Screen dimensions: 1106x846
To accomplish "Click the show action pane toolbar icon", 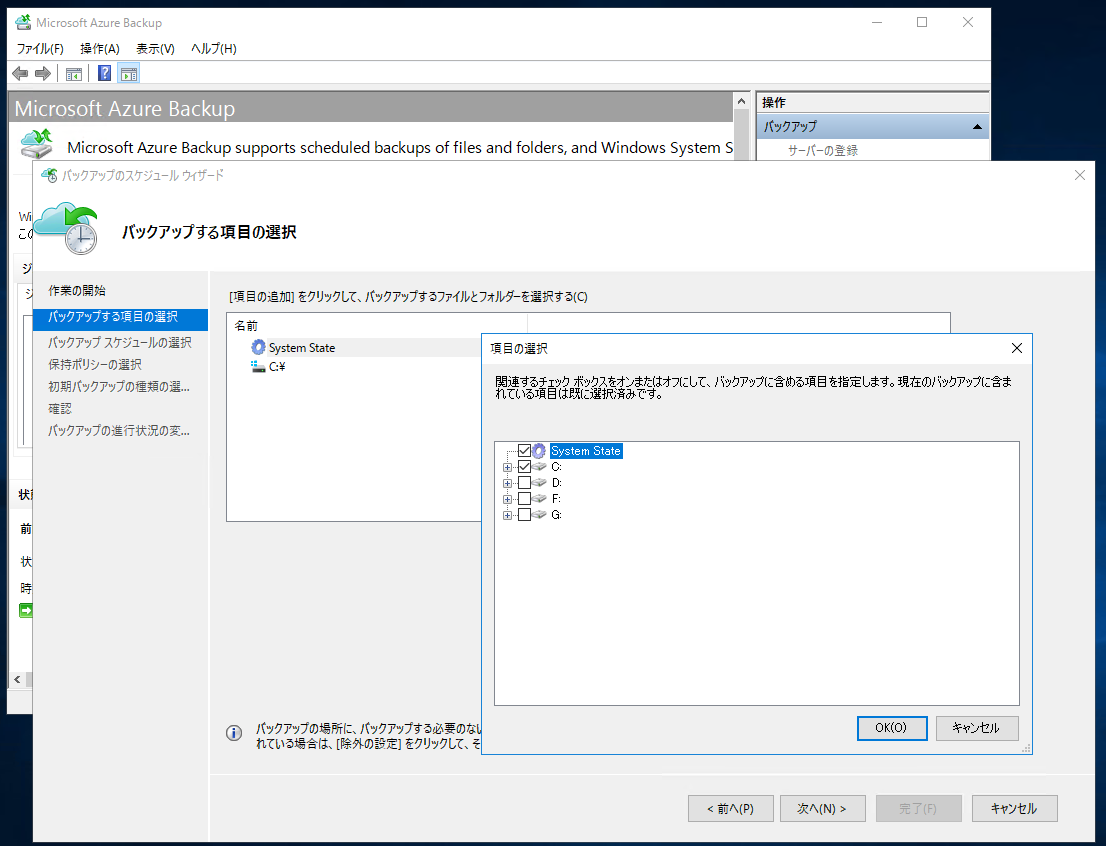I will (128, 73).
